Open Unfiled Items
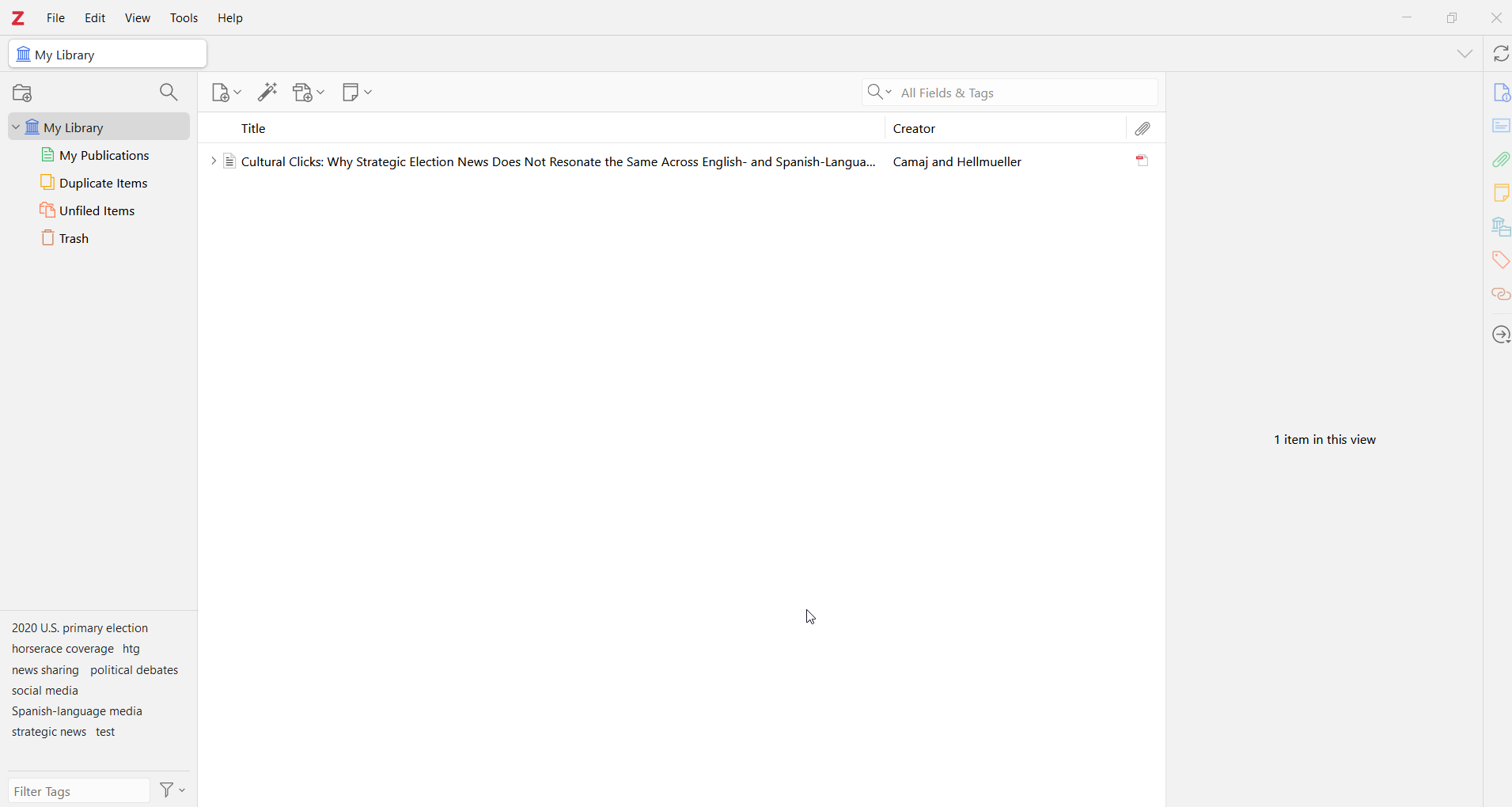 [x=99, y=210]
